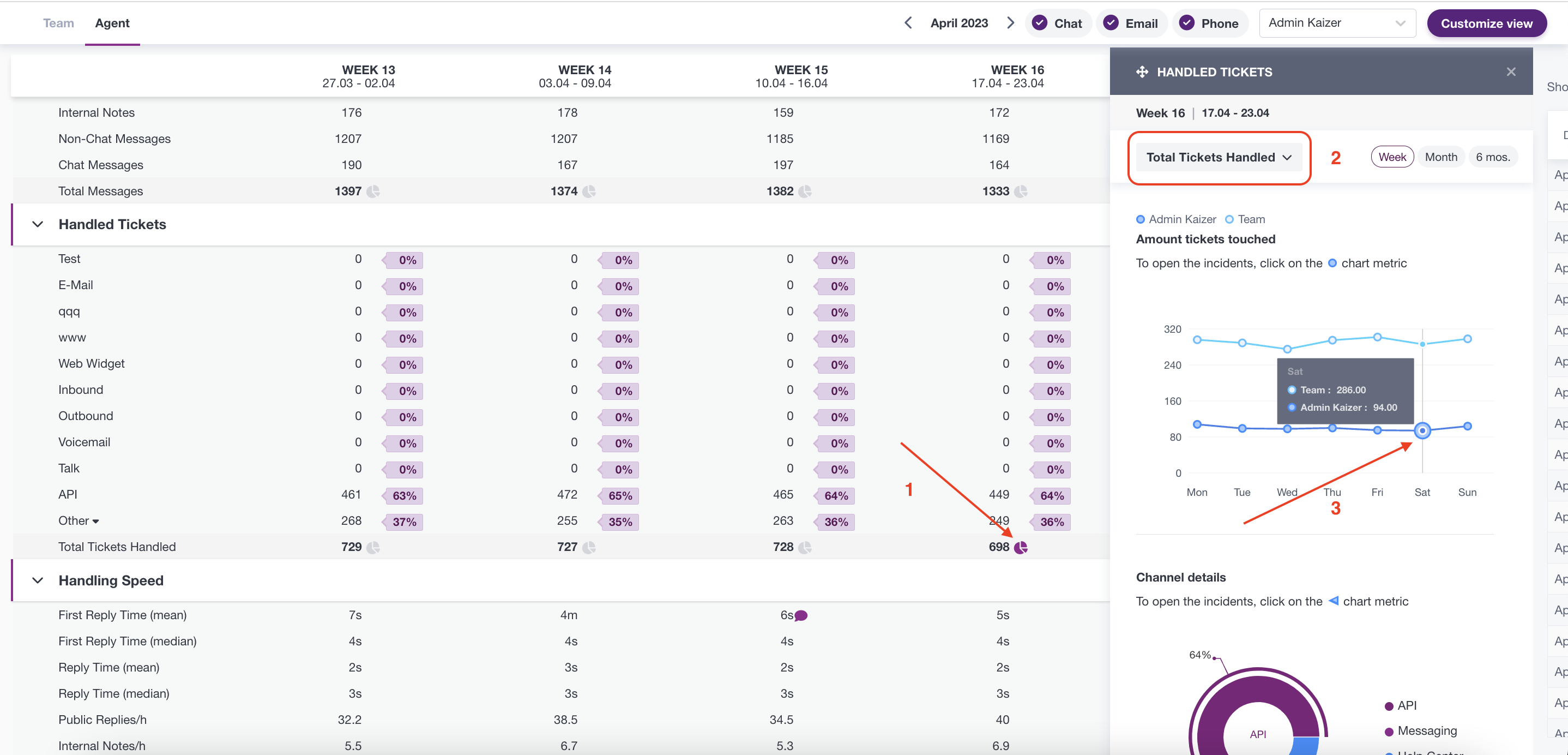Close the Handled Tickets panel
1568x755 pixels.
pos(1511,72)
